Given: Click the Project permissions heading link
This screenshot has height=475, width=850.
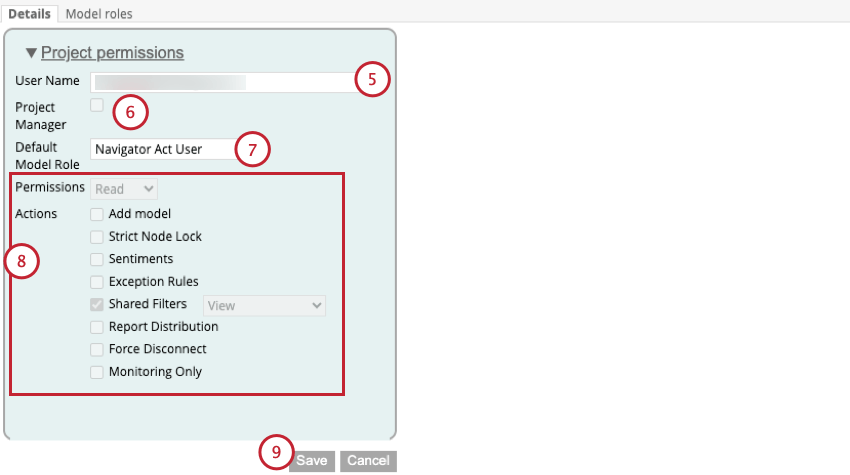Looking at the screenshot, I should (x=112, y=53).
